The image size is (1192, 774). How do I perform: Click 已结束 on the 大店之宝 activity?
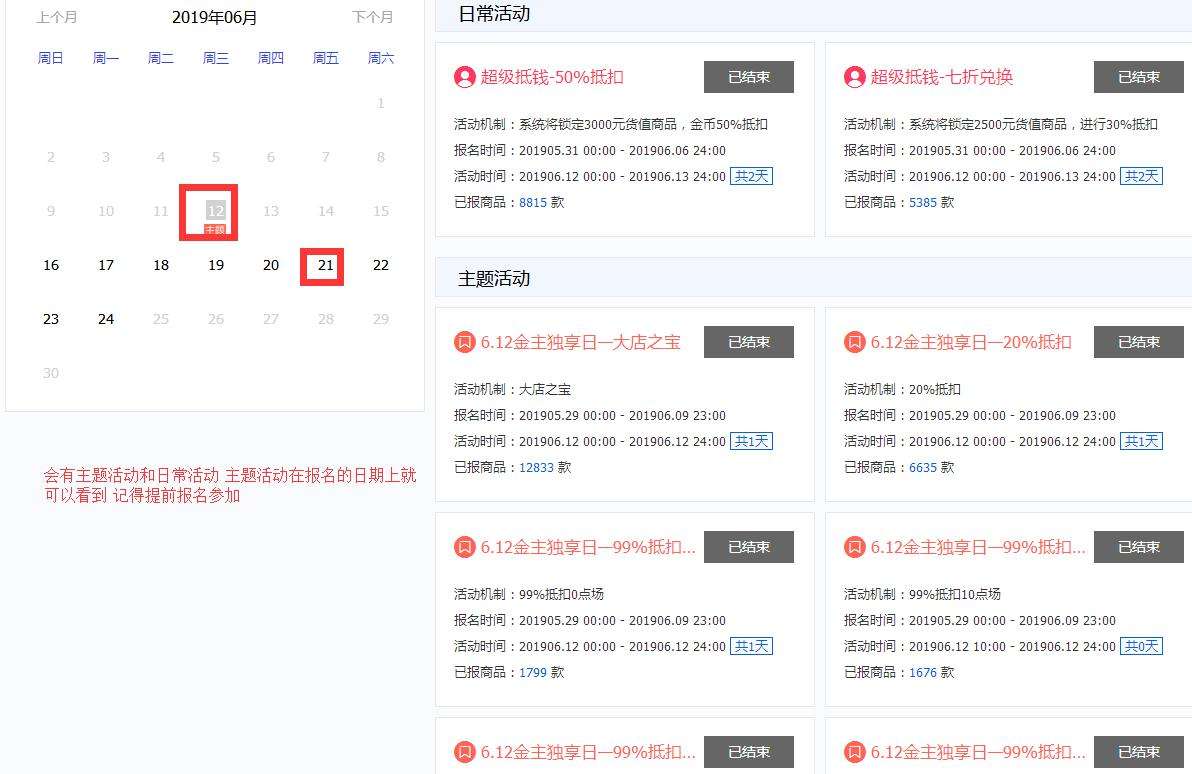click(748, 341)
